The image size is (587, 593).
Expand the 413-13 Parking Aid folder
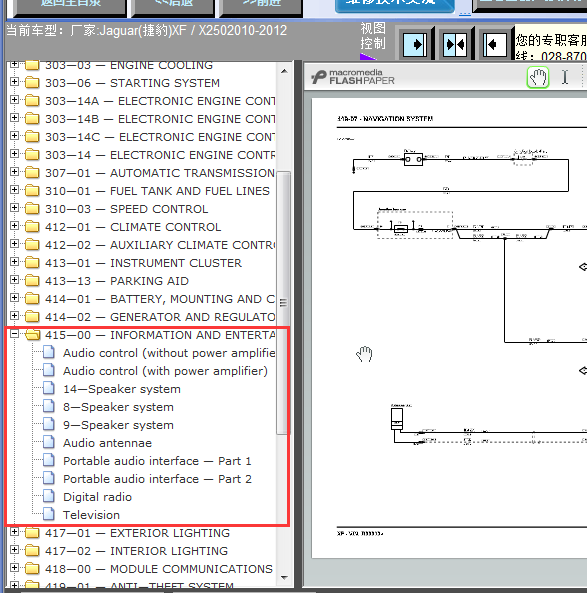14,280
